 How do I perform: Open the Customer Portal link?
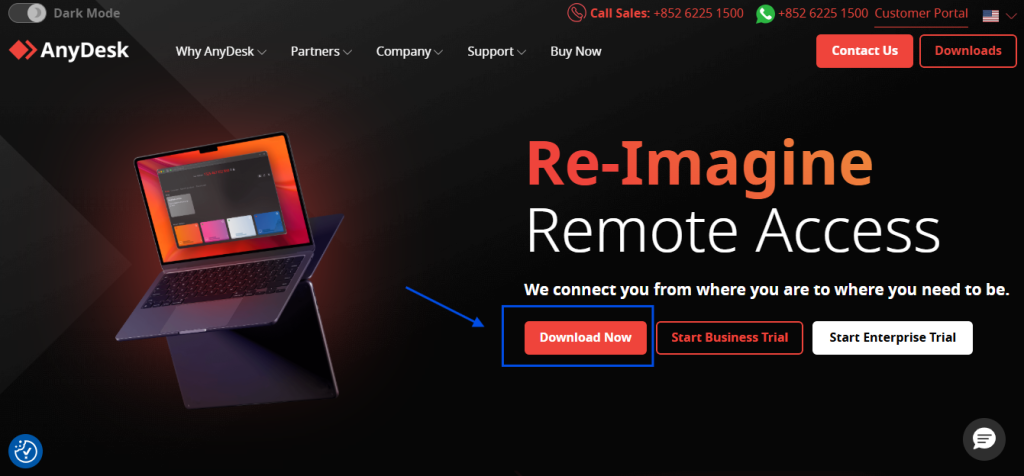coord(921,13)
